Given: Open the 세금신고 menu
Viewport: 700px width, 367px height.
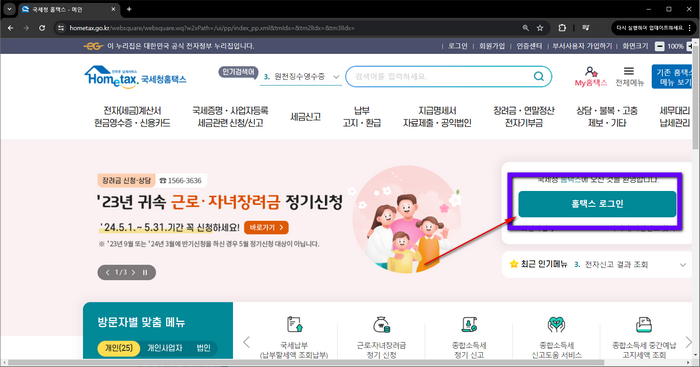Looking at the screenshot, I should pos(306,117).
